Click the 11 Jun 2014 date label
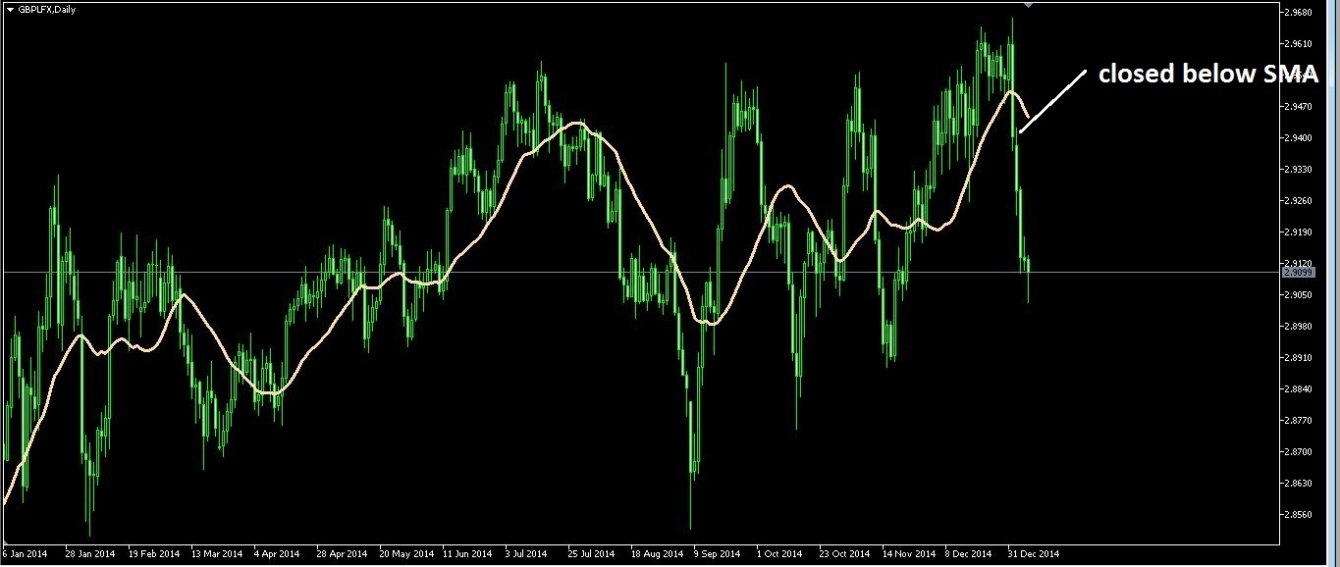The height and width of the screenshot is (567, 1340). point(468,553)
